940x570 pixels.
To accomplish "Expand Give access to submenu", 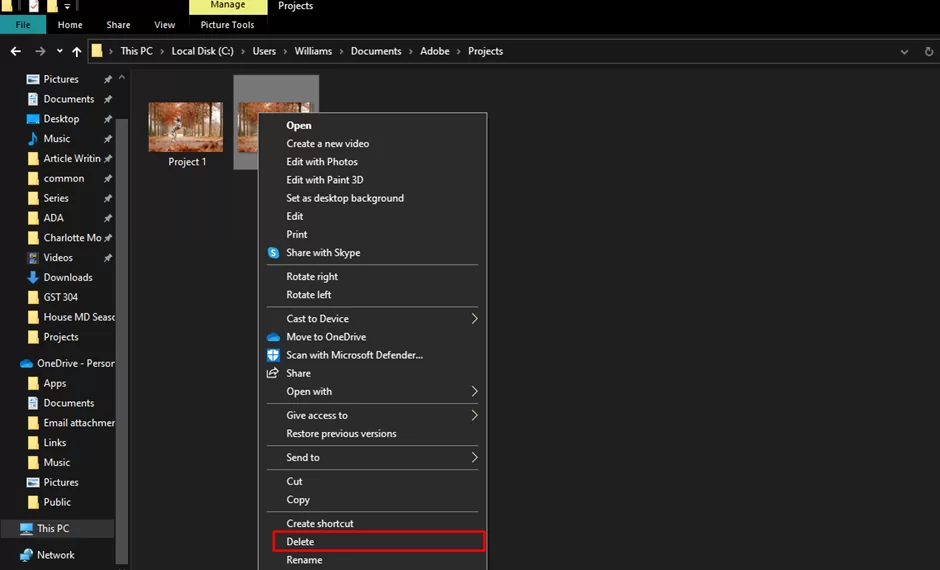I will click(x=474, y=415).
